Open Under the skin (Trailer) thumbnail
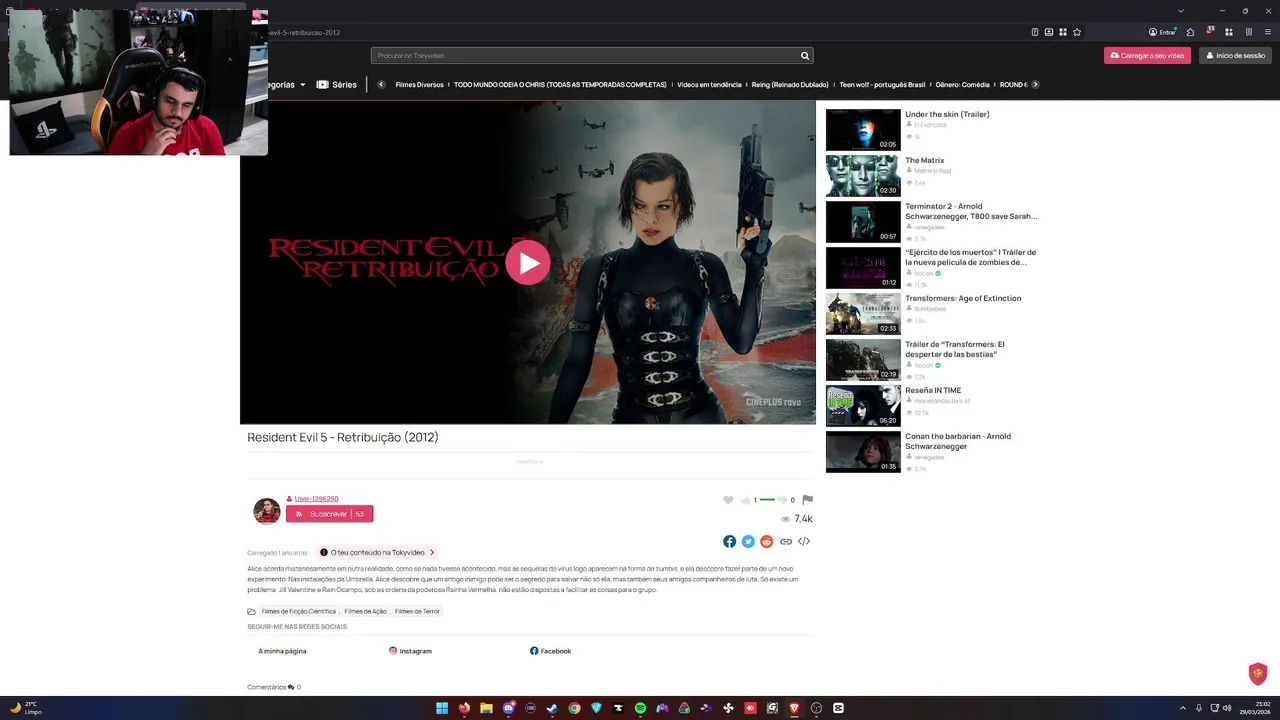 click(863, 130)
